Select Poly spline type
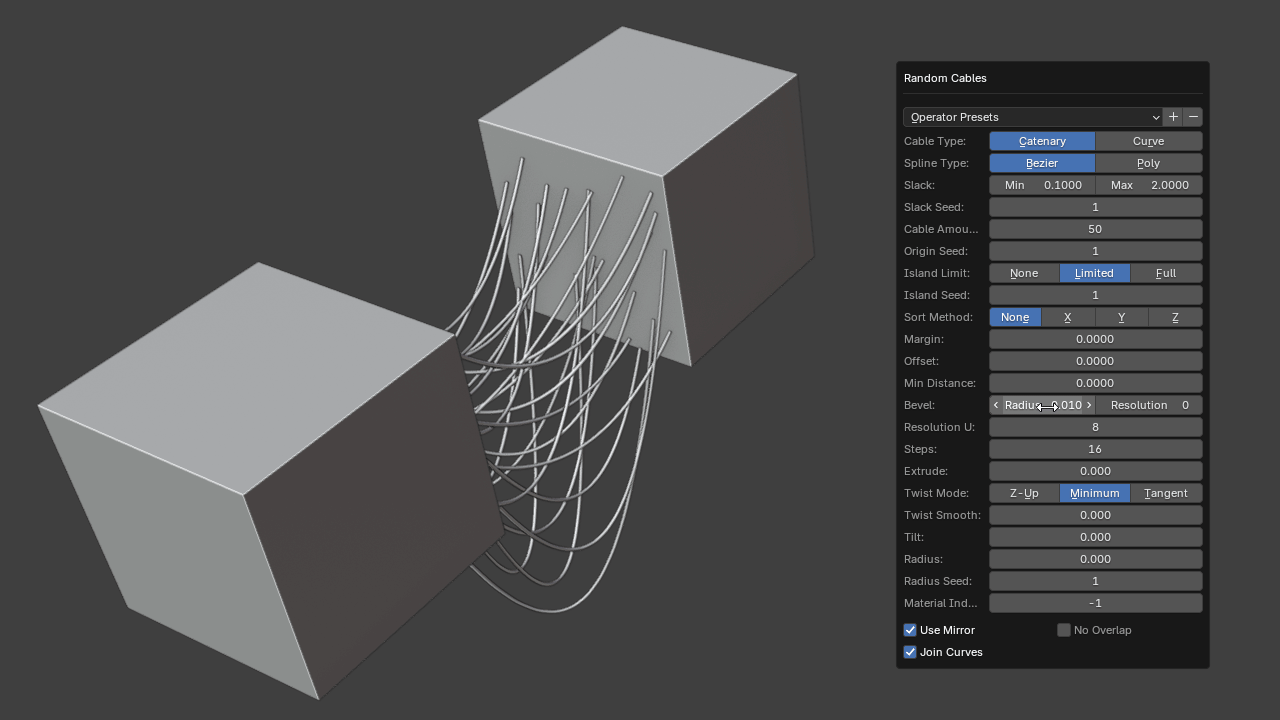 click(x=1148, y=163)
